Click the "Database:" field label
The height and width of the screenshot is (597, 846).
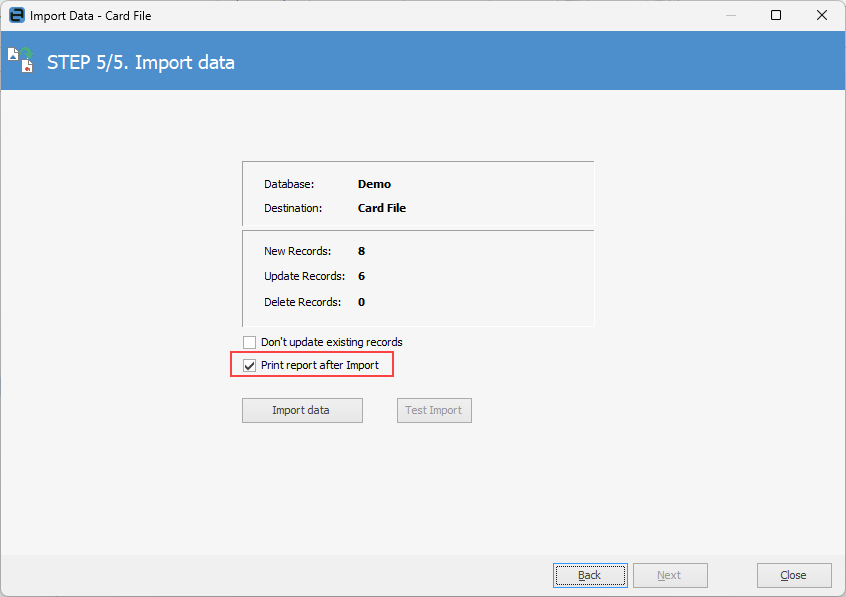289,184
